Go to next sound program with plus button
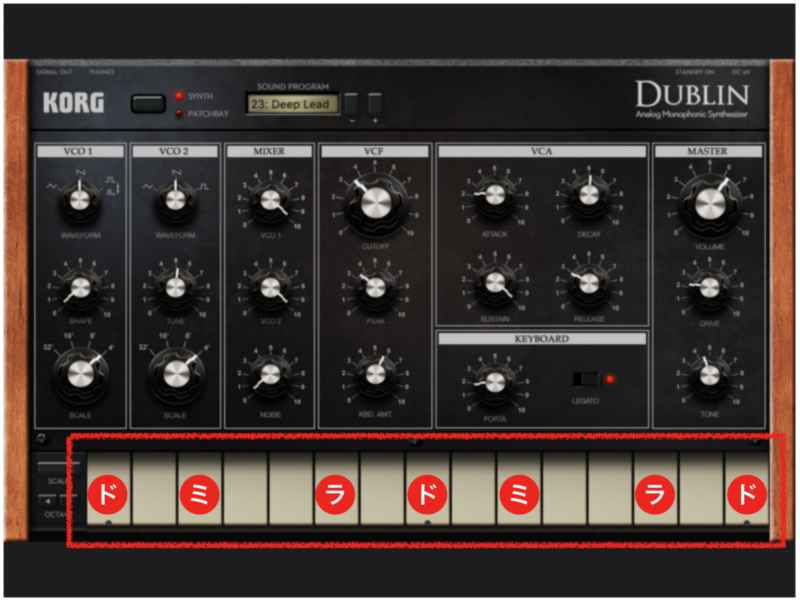The width and height of the screenshot is (800, 603). tap(375, 104)
